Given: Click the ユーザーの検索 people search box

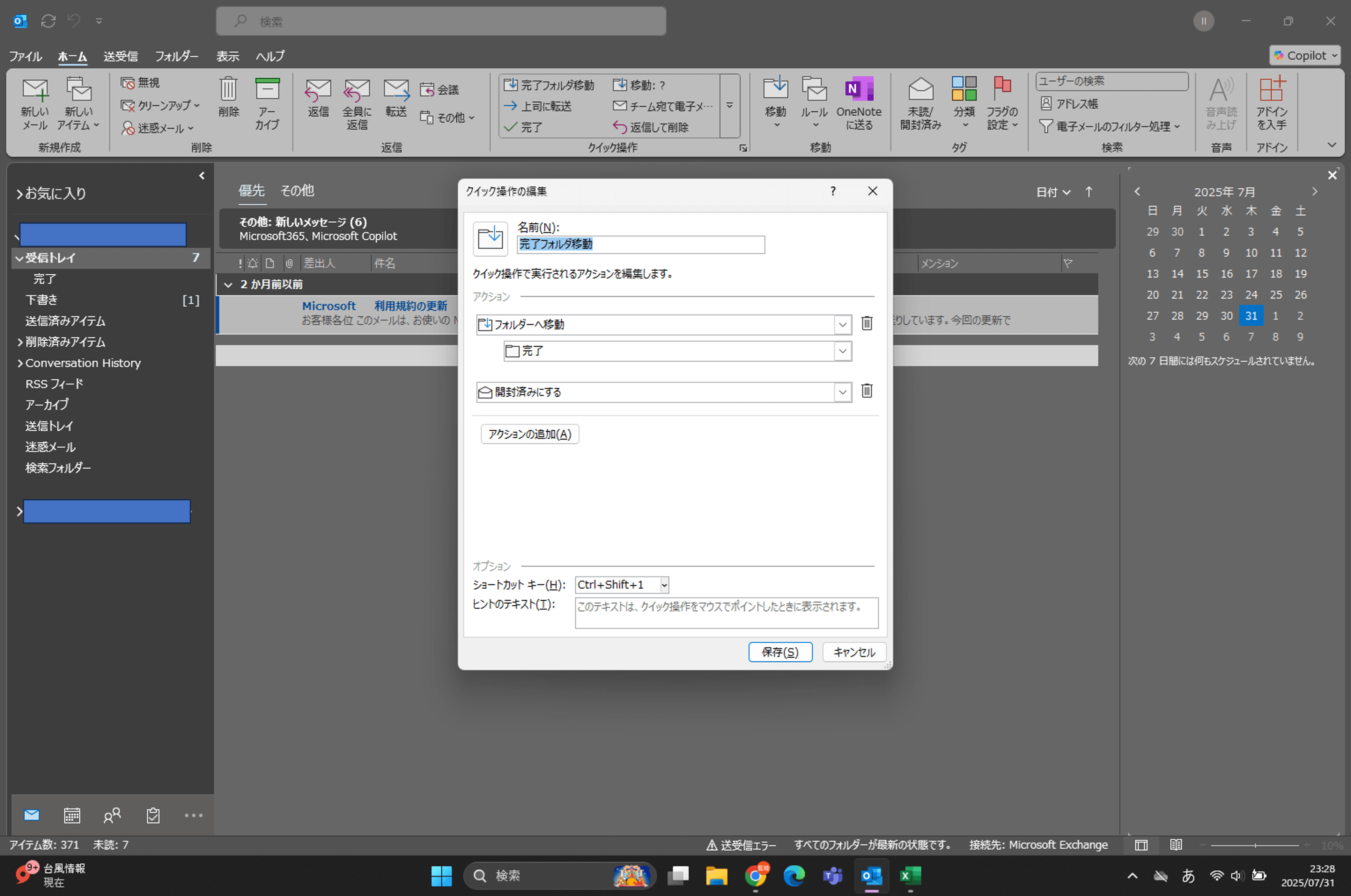Looking at the screenshot, I should [x=1112, y=81].
